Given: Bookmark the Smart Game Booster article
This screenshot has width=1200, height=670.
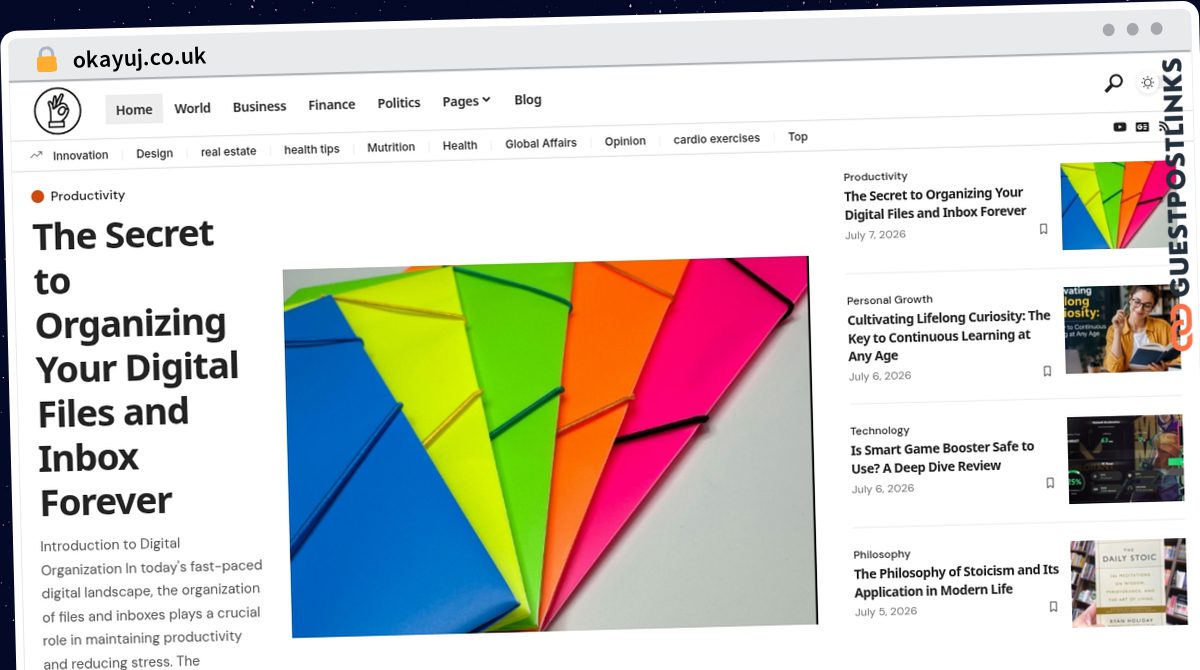Looking at the screenshot, I should click(x=1050, y=483).
